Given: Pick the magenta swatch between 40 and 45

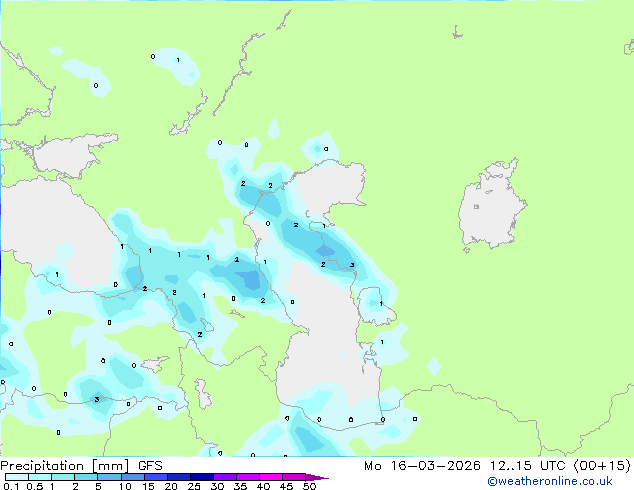Looking at the screenshot, I should pos(271,477).
